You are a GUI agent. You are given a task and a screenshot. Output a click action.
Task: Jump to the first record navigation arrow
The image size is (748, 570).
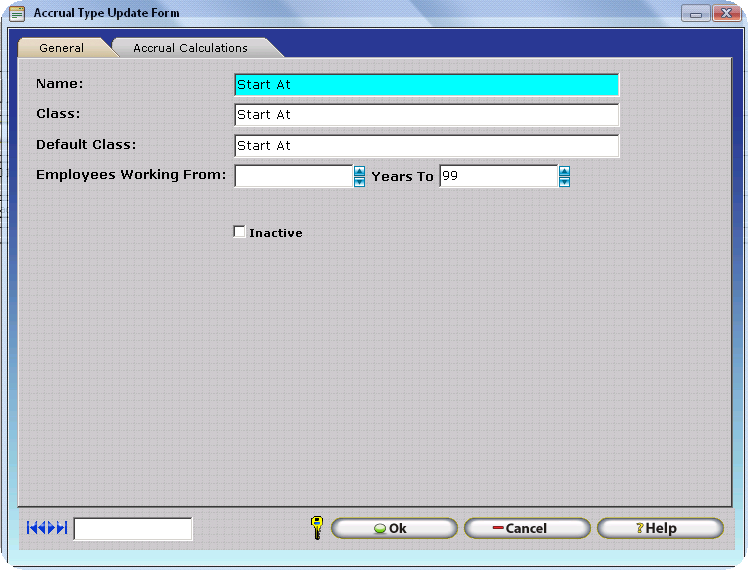32,528
